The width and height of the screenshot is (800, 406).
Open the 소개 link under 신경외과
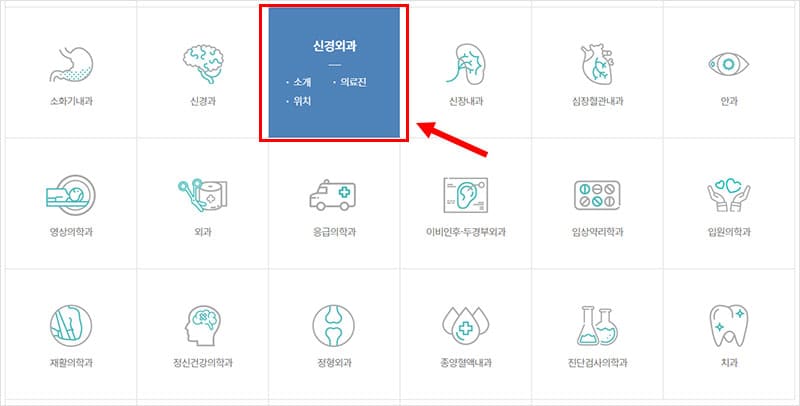(x=302, y=83)
